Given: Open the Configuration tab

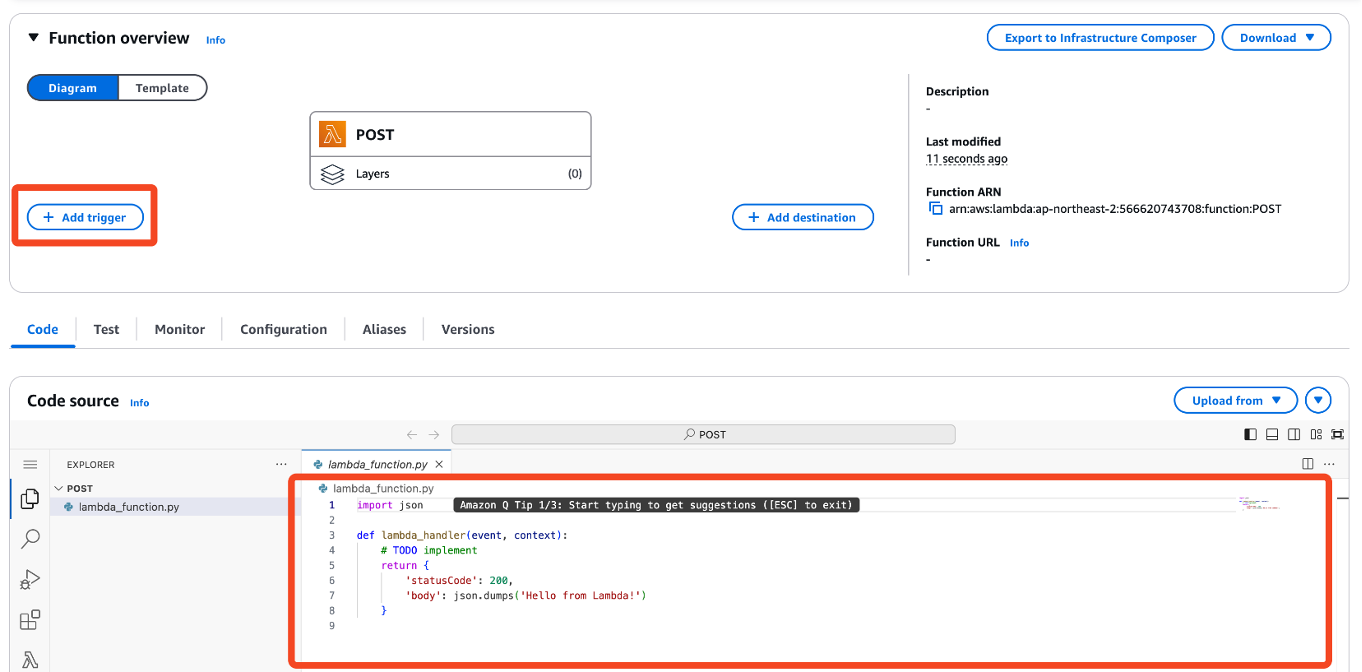Looking at the screenshot, I should point(284,329).
